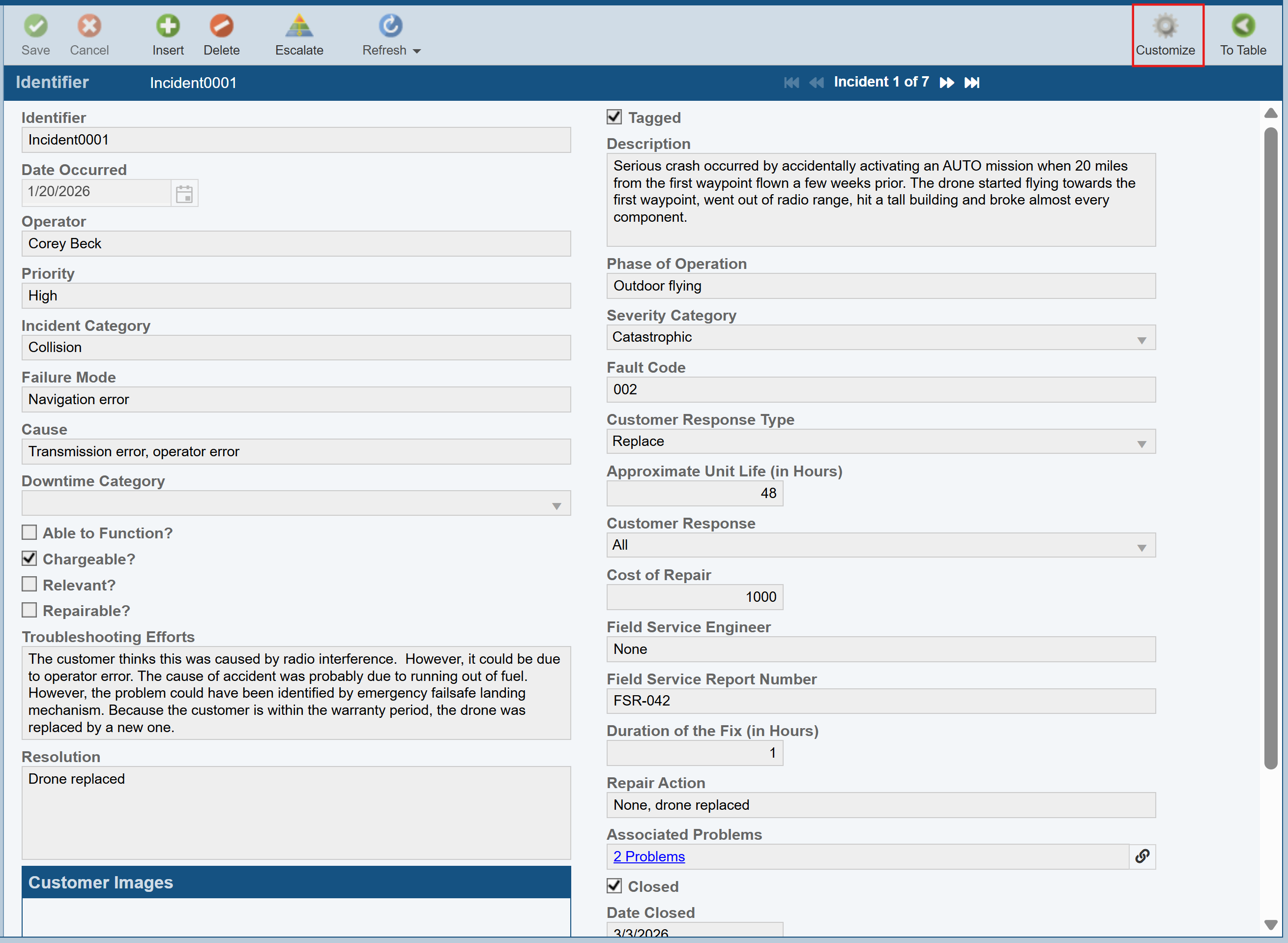The width and height of the screenshot is (1288, 943).
Task: Open the Downtime Category dropdown
Action: pos(556,506)
